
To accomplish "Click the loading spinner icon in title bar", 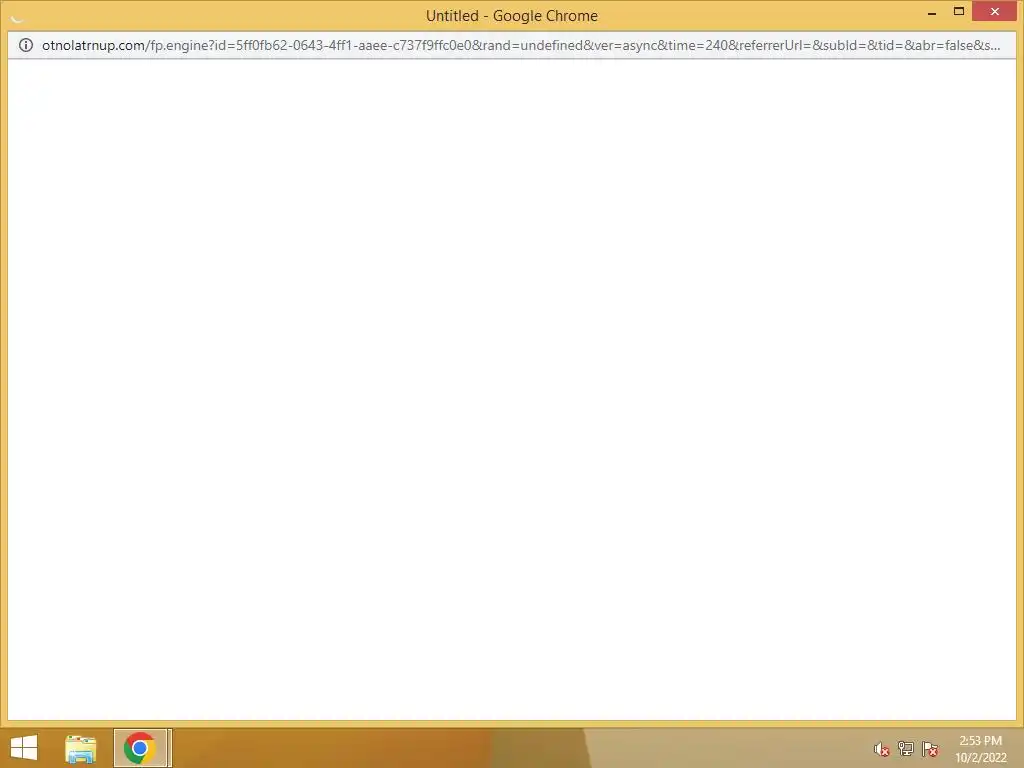I will (x=17, y=17).
